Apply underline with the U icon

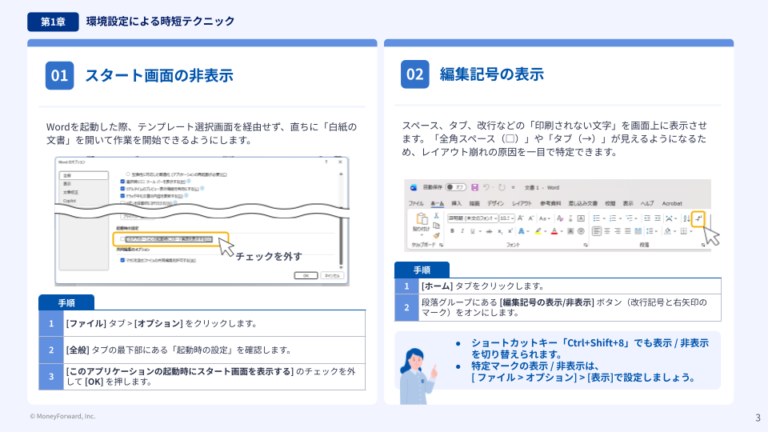[x=473, y=231]
